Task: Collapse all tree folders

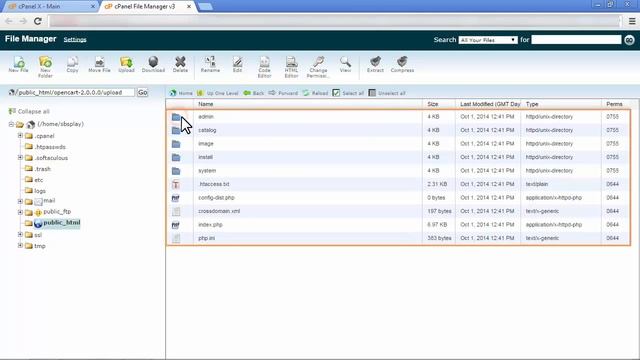Action: (x=29, y=111)
